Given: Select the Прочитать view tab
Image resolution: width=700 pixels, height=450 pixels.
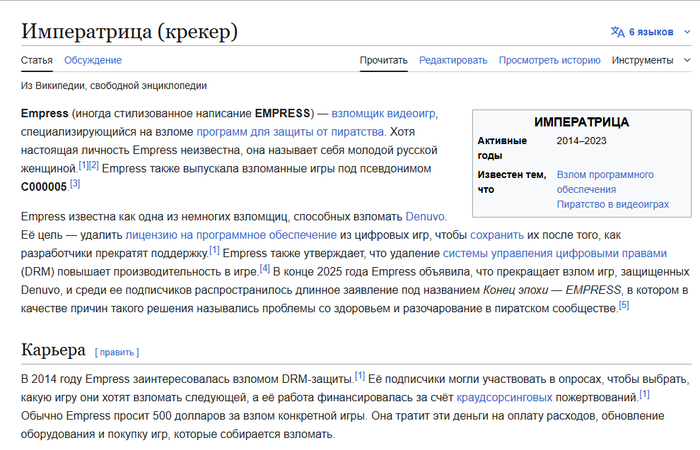Looking at the screenshot, I should 383,60.
